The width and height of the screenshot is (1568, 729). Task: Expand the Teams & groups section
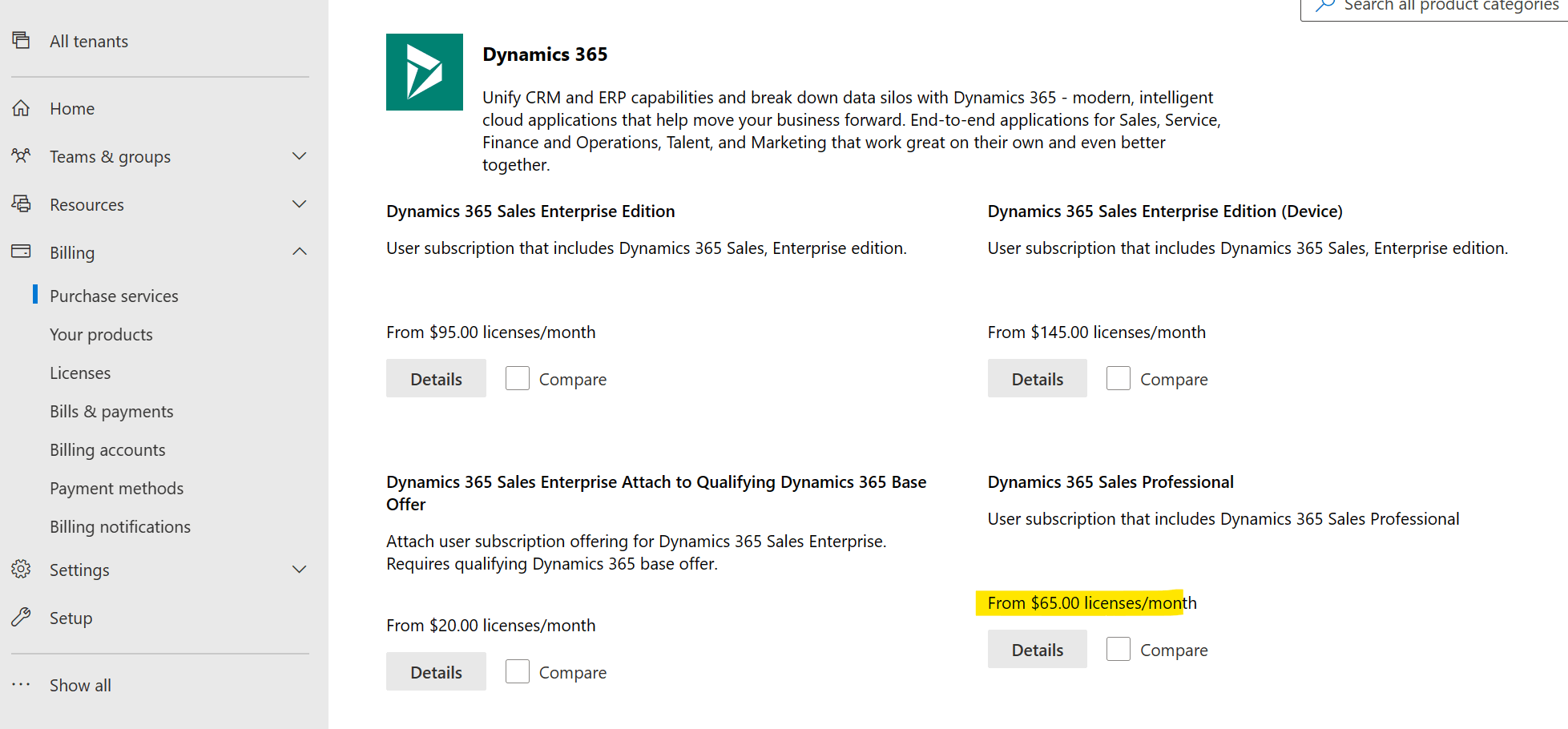[x=299, y=156]
